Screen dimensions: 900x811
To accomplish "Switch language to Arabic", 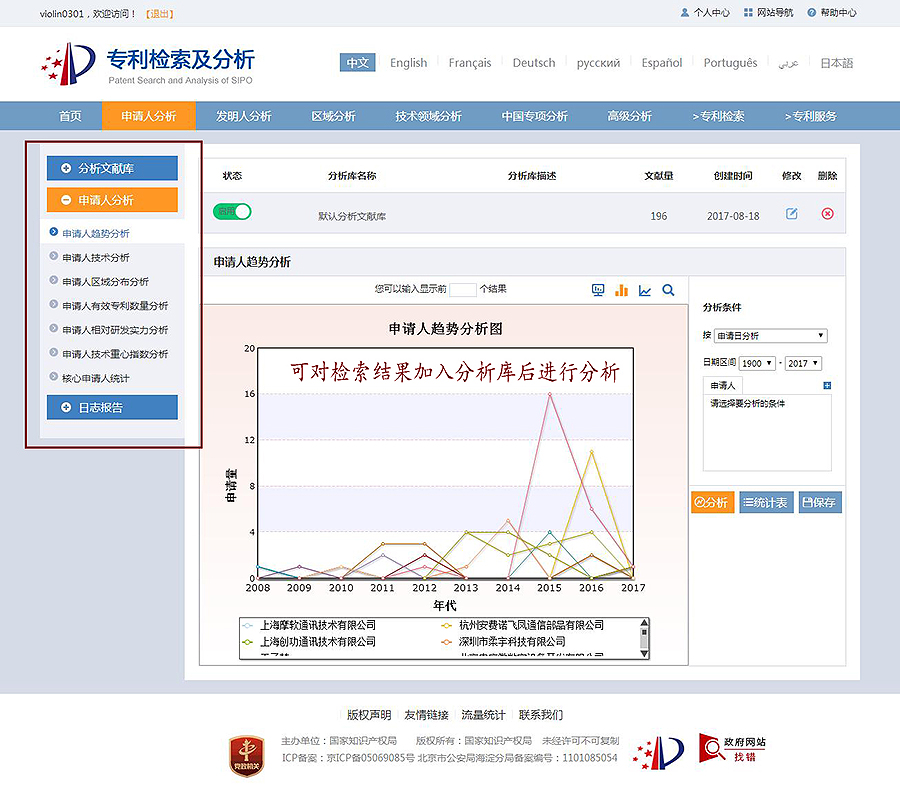I will pos(788,63).
